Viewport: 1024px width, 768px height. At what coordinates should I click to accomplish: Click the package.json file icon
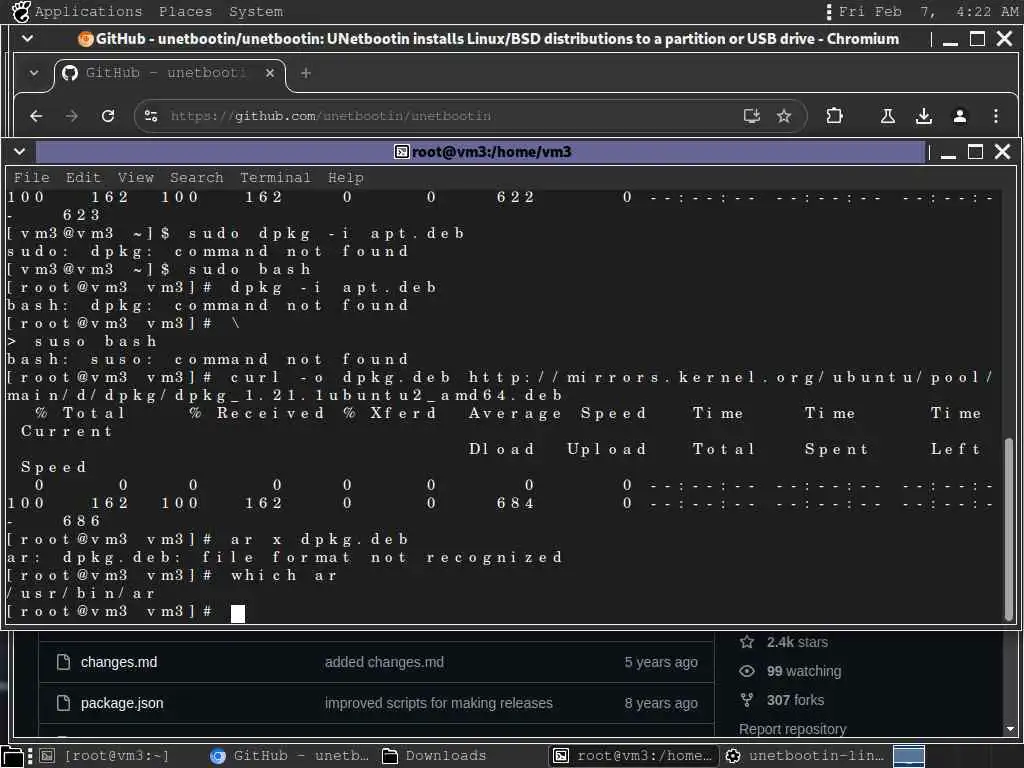click(63, 703)
